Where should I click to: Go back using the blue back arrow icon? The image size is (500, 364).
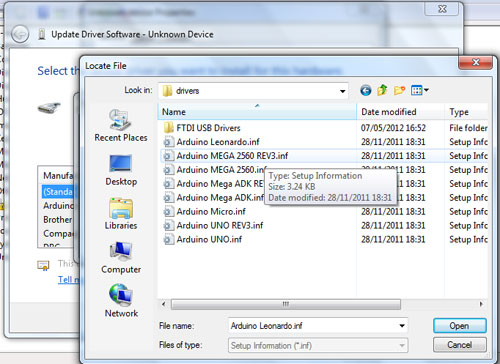pyautogui.click(x=366, y=90)
